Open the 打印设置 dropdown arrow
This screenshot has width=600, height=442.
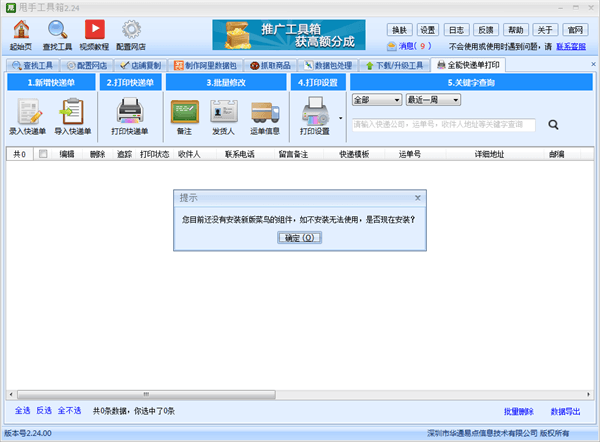(342, 118)
